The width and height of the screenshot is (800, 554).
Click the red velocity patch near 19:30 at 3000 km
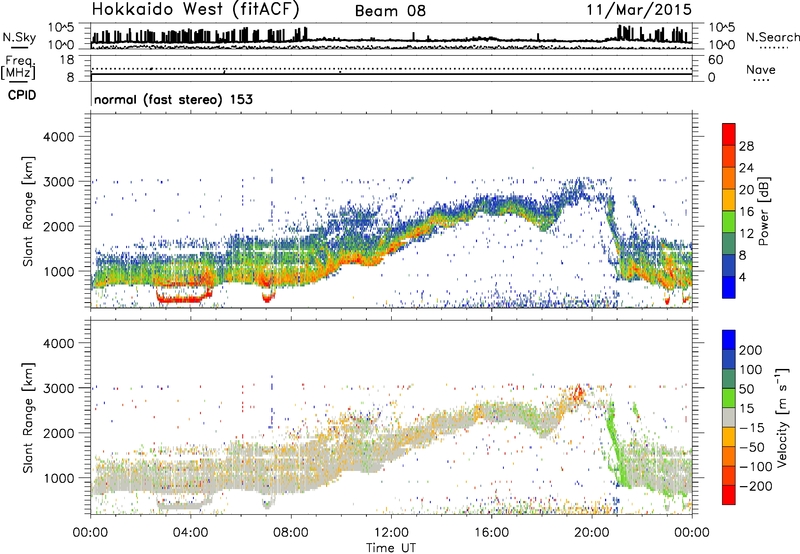tap(578, 393)
